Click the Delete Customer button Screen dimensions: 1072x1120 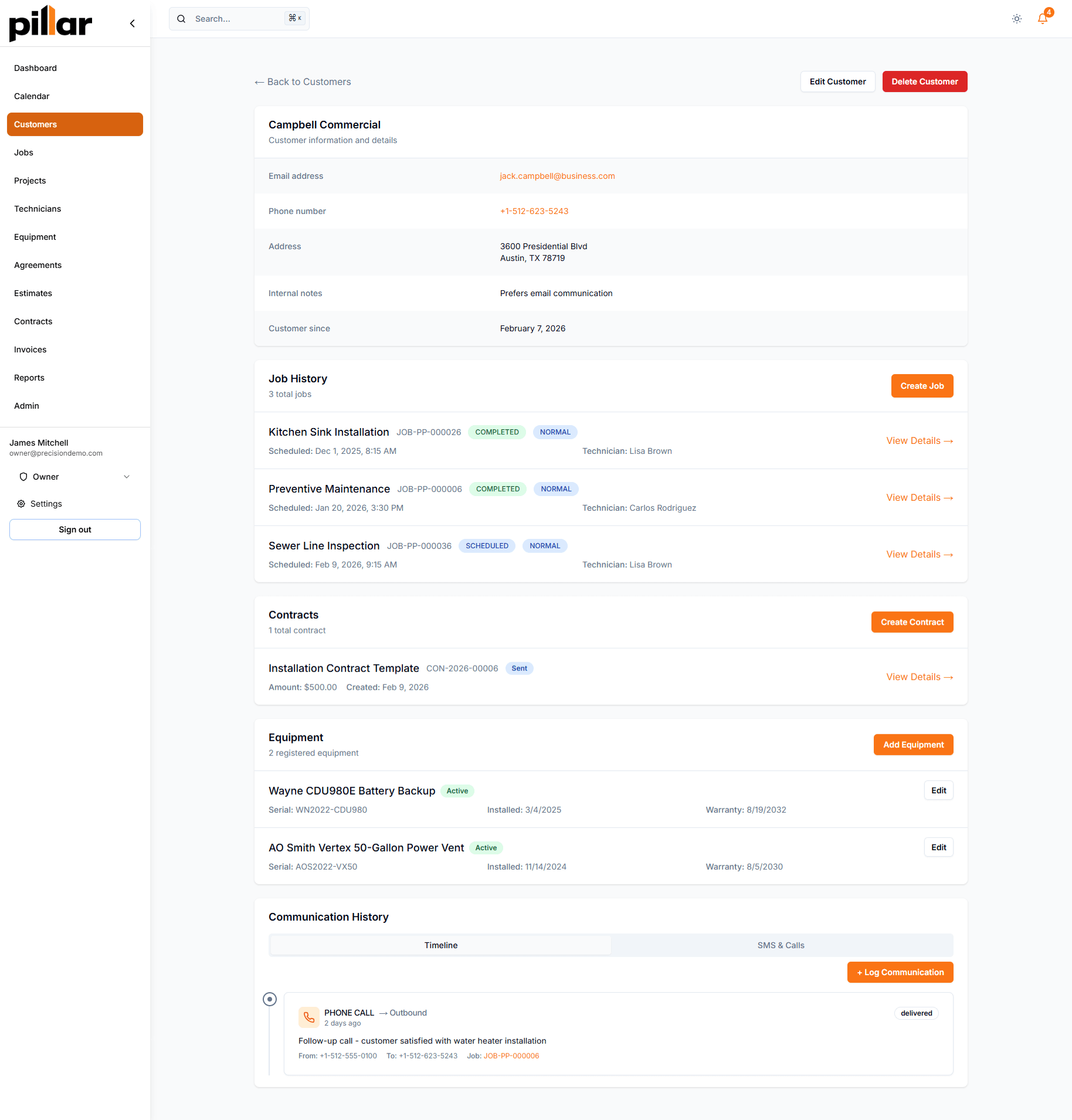click(x=924, y=82)
